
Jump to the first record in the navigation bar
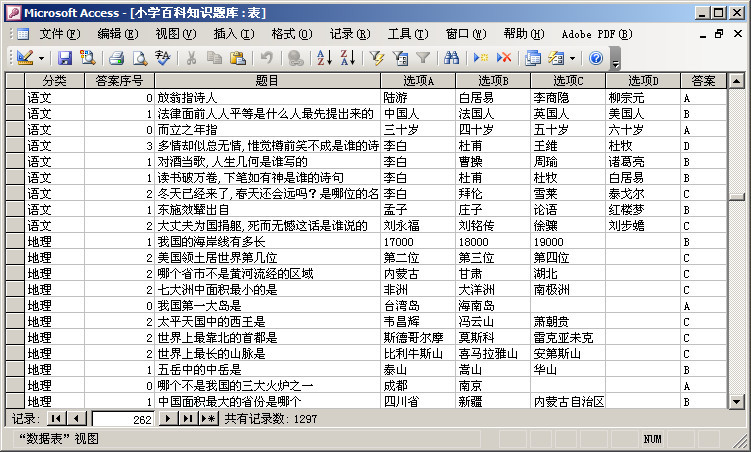56,419
